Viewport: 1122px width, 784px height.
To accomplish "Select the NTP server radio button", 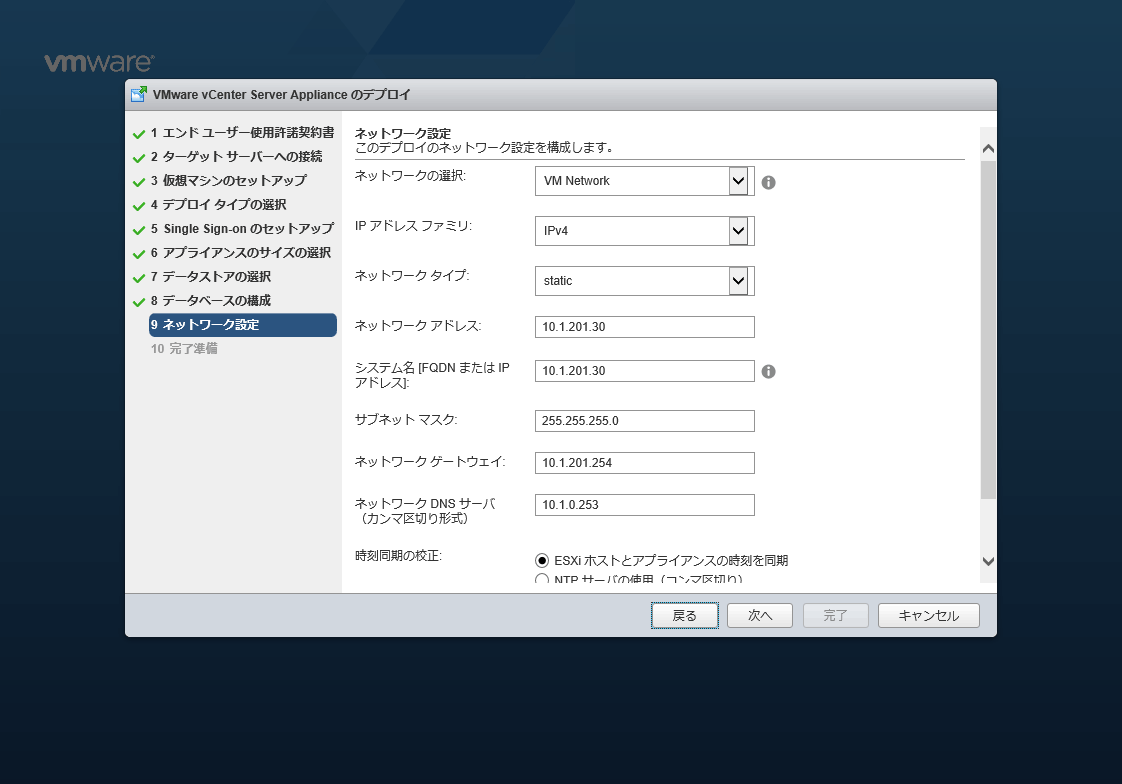I will [542, 579].
